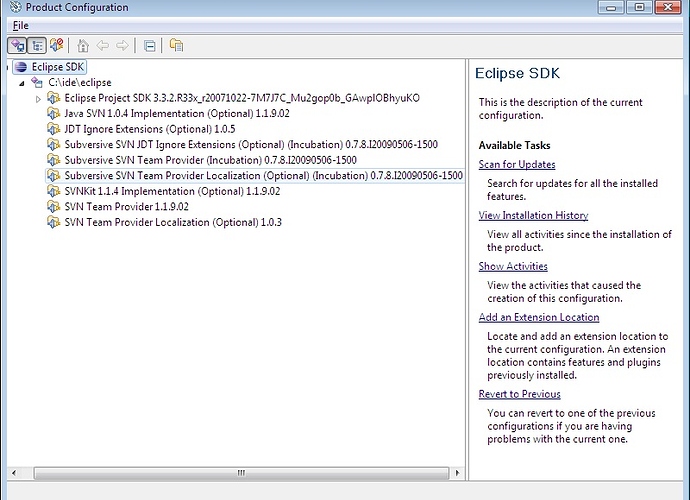Viewport: 690px width, 500px height.
Task: Select SVN Team Provider 1.1.9.02 row
Action: [x=126, y=206]
